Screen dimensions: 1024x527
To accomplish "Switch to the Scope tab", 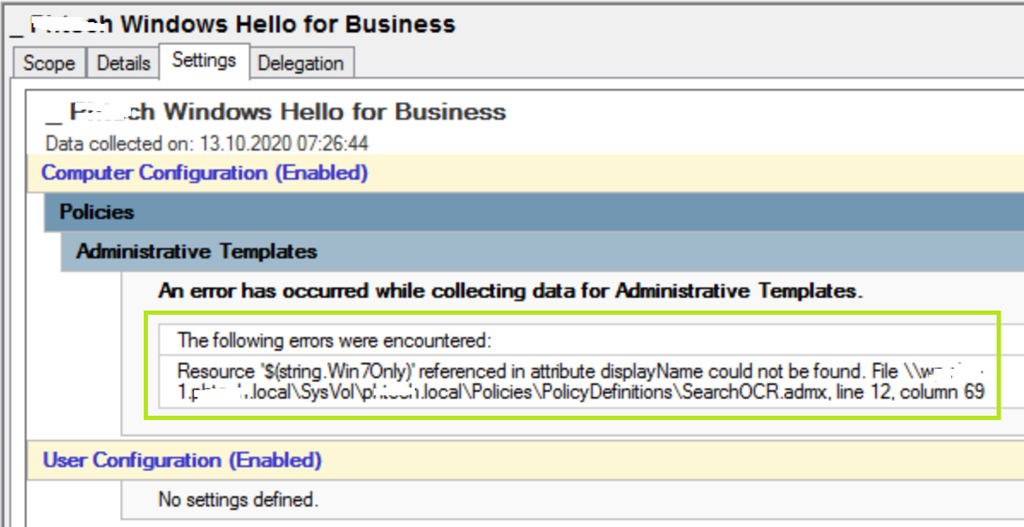I will coord(49,63).
